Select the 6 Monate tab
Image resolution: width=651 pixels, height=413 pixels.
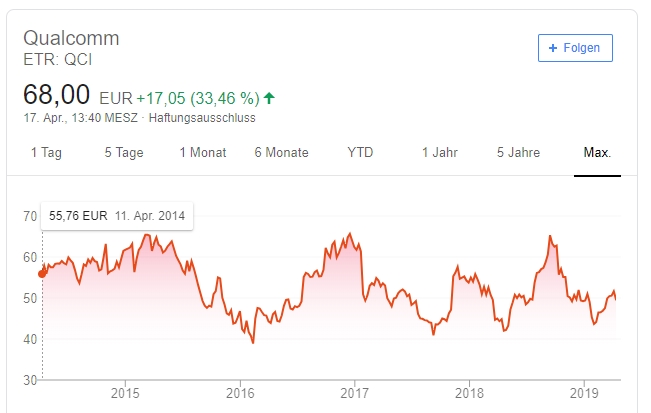click(x=281, y=152)
